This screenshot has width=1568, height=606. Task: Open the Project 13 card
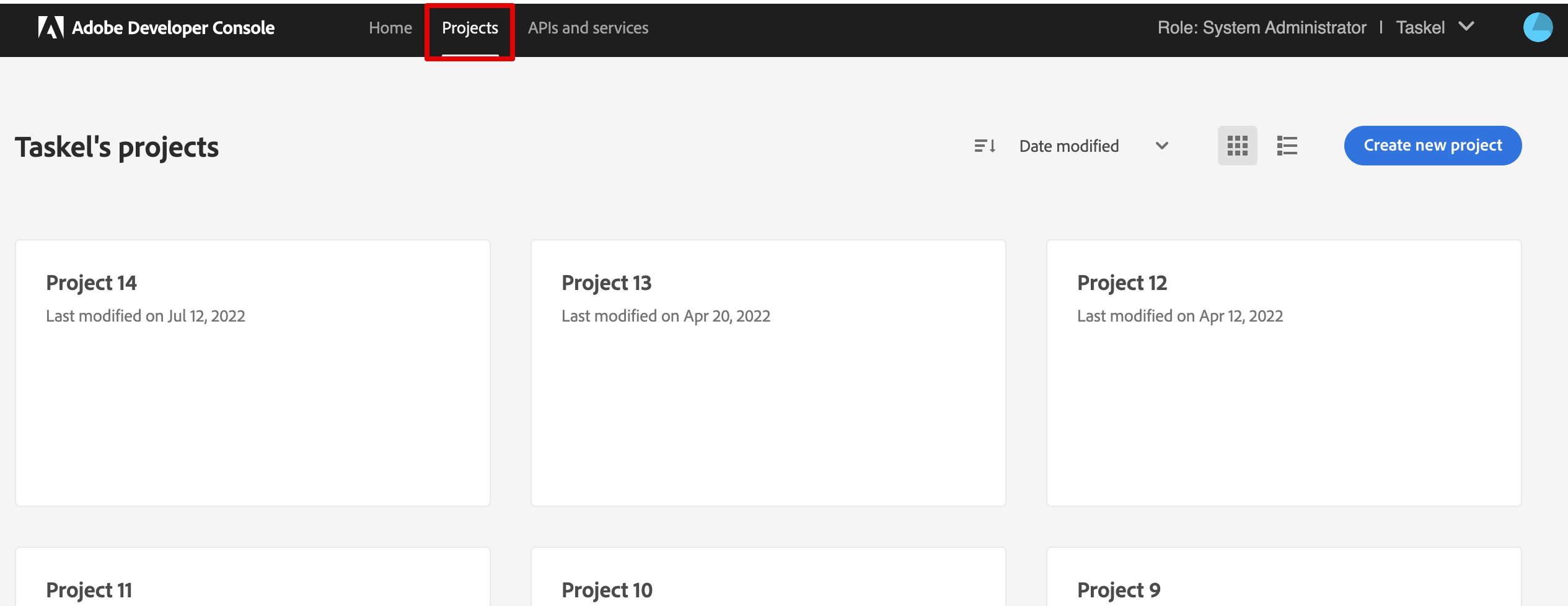click(768, 372)
